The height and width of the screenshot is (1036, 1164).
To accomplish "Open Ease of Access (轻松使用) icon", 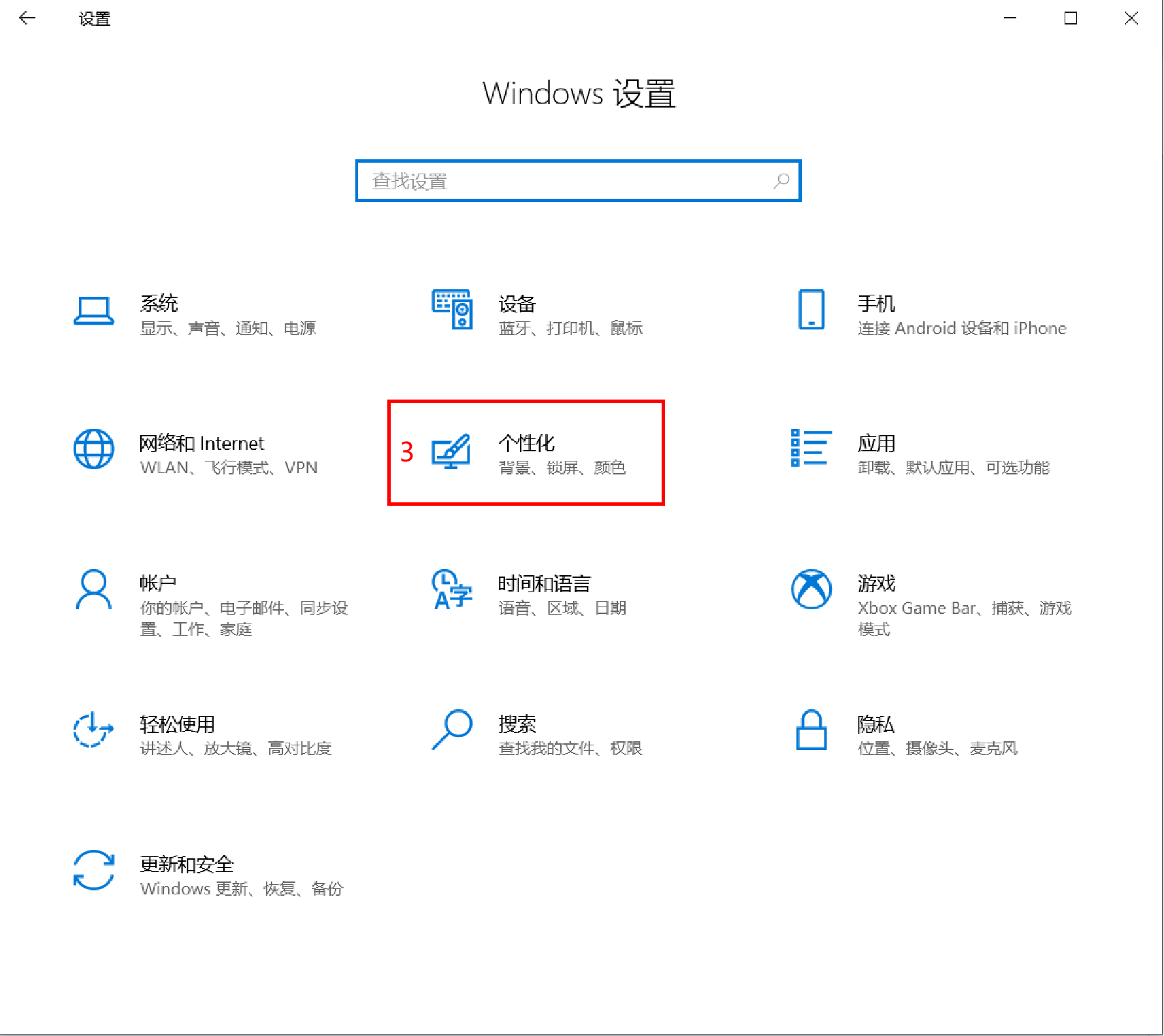I will coord(93,730).
